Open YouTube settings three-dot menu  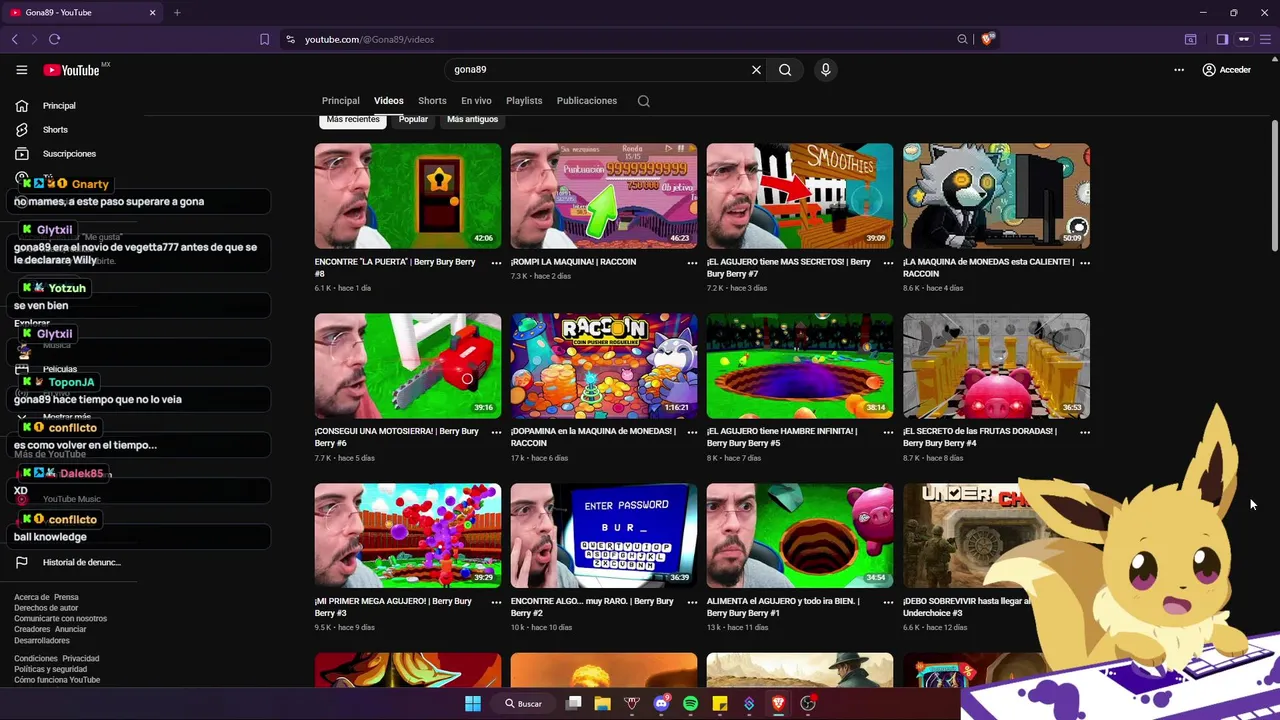[1179, 70]
